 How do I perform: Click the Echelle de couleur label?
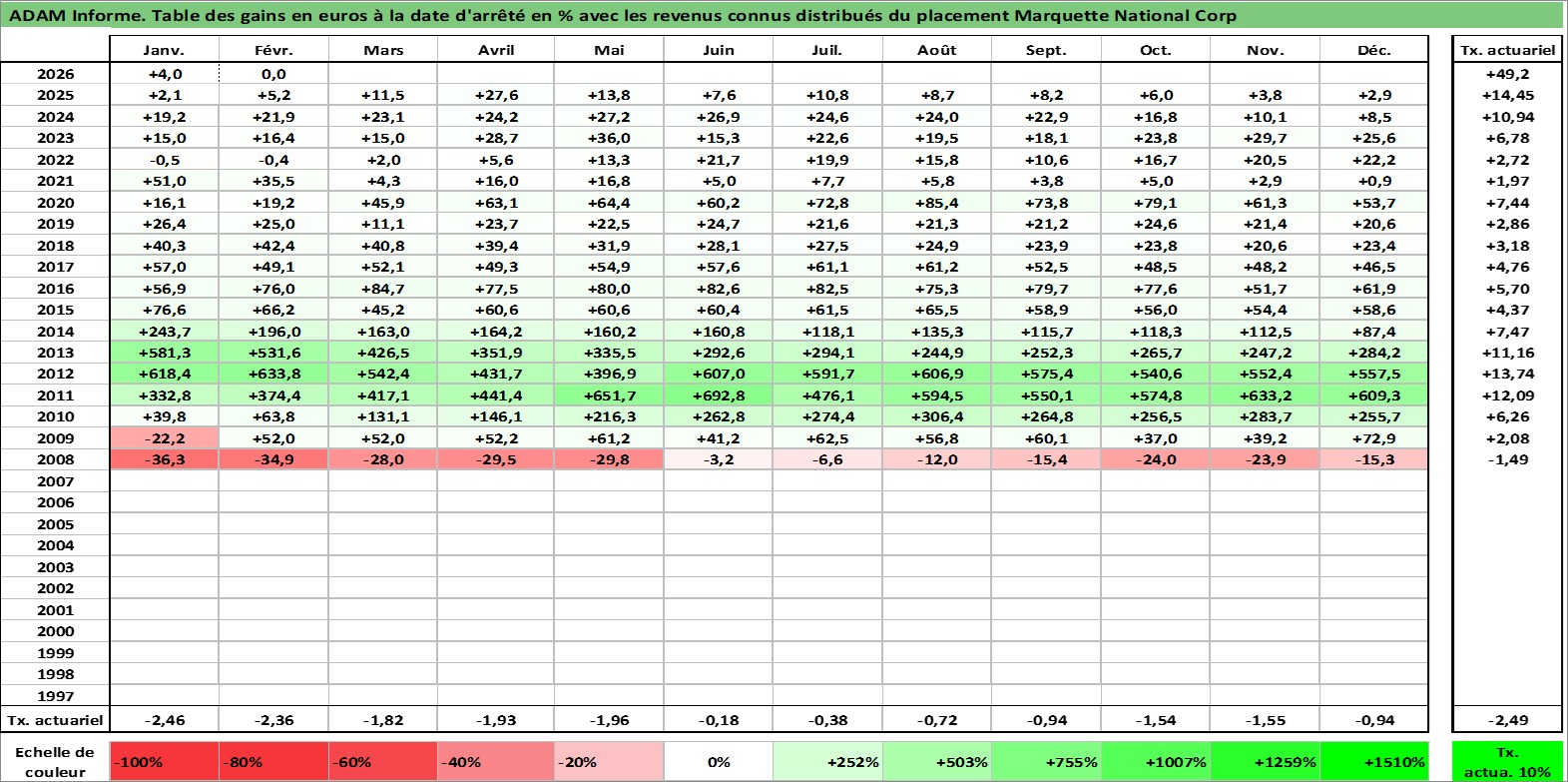point(56,762)
